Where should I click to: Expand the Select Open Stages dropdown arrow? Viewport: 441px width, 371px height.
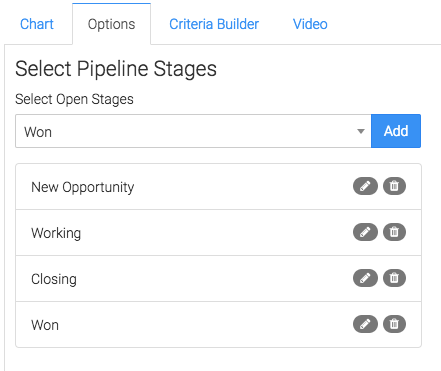pos(361,131)
